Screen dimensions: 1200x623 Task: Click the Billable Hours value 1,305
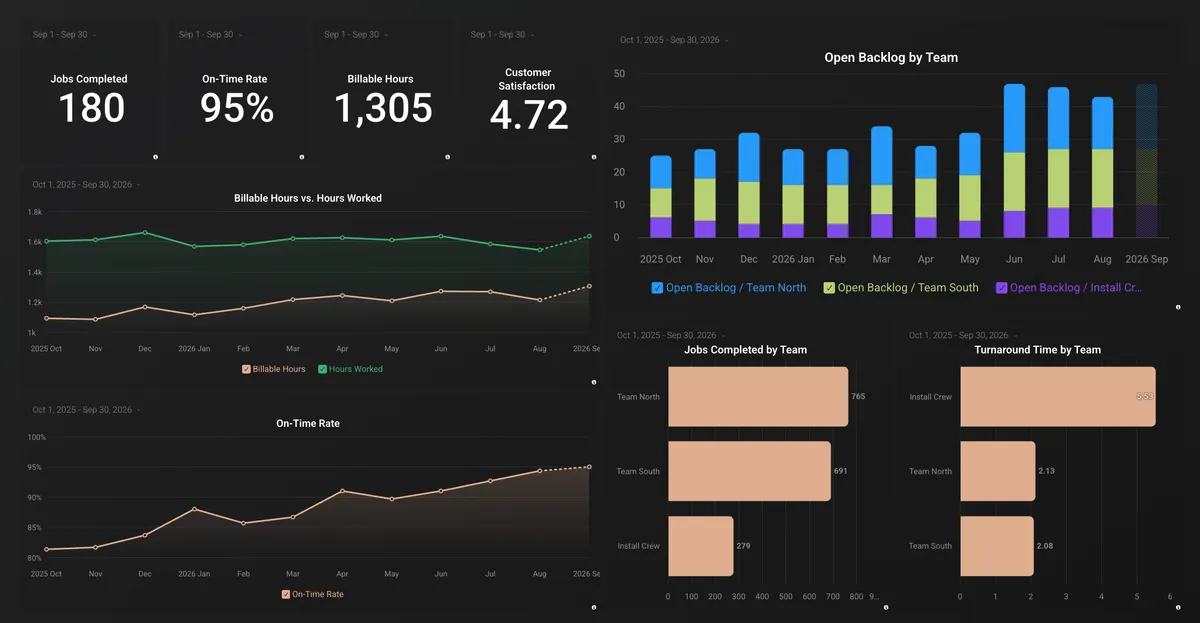tap(383, 108)
